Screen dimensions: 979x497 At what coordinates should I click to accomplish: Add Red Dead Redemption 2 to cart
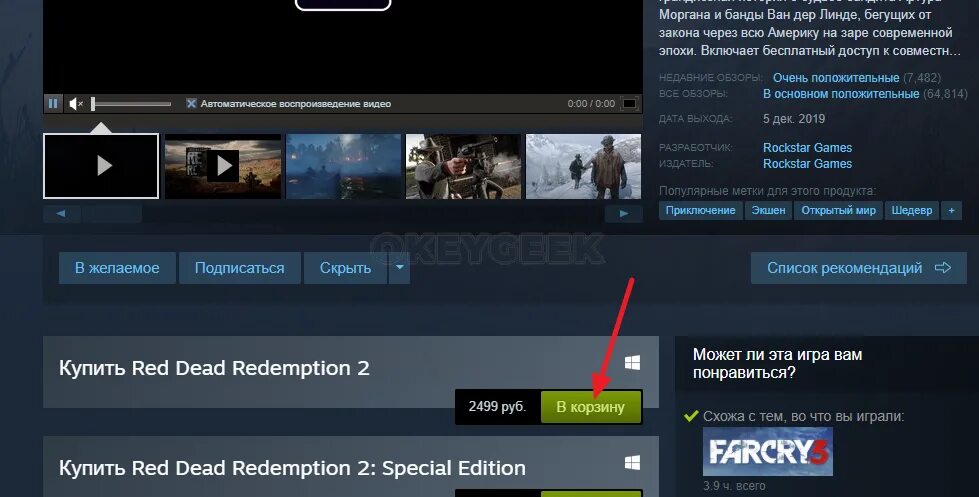pos(591,407)
